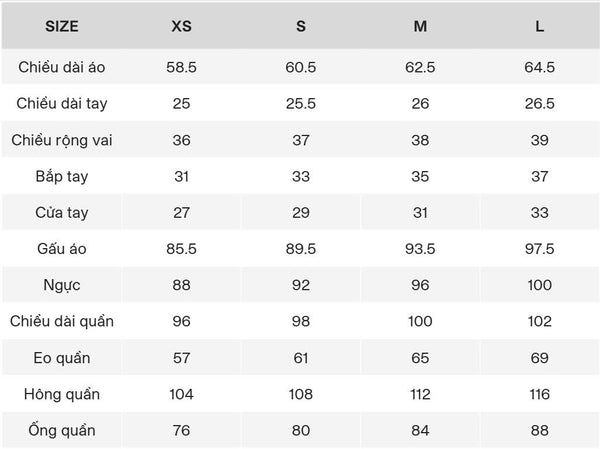Select the S size column header
600x449 pixels.
[x=301, y=26]
